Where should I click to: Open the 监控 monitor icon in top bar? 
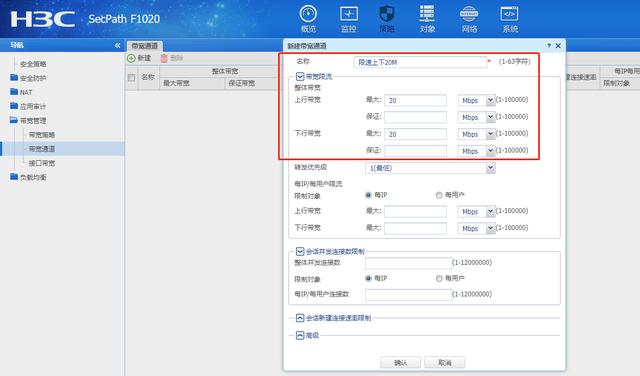tap(349, 19)
